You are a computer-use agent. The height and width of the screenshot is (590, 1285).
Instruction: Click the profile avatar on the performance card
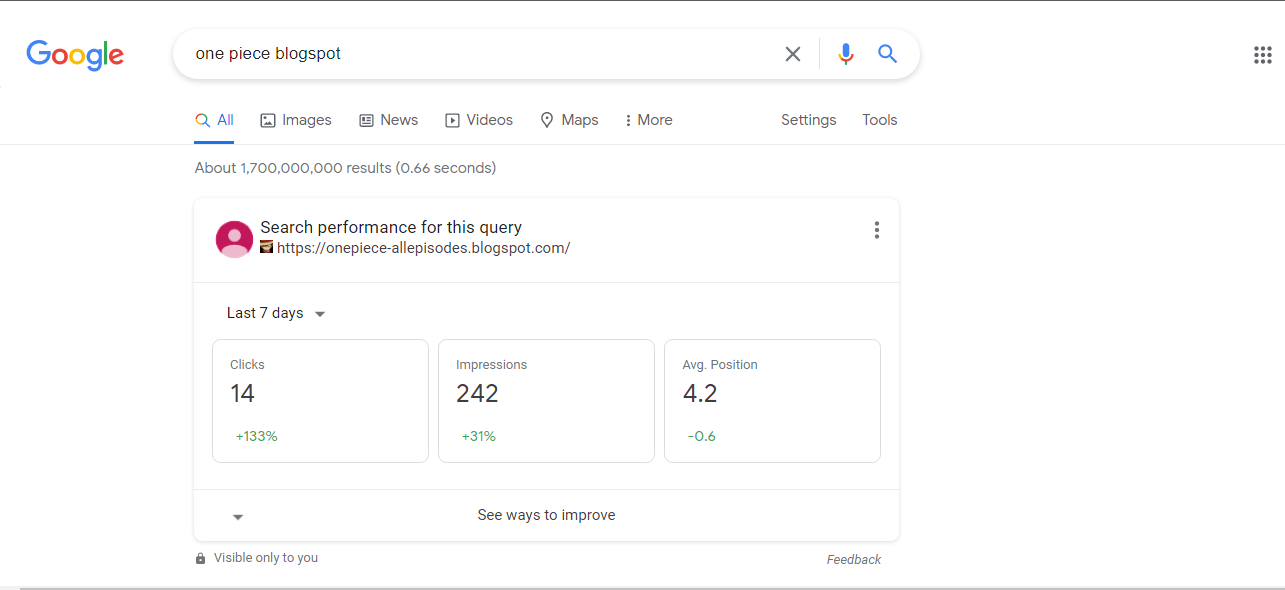(x=234, y=239)
